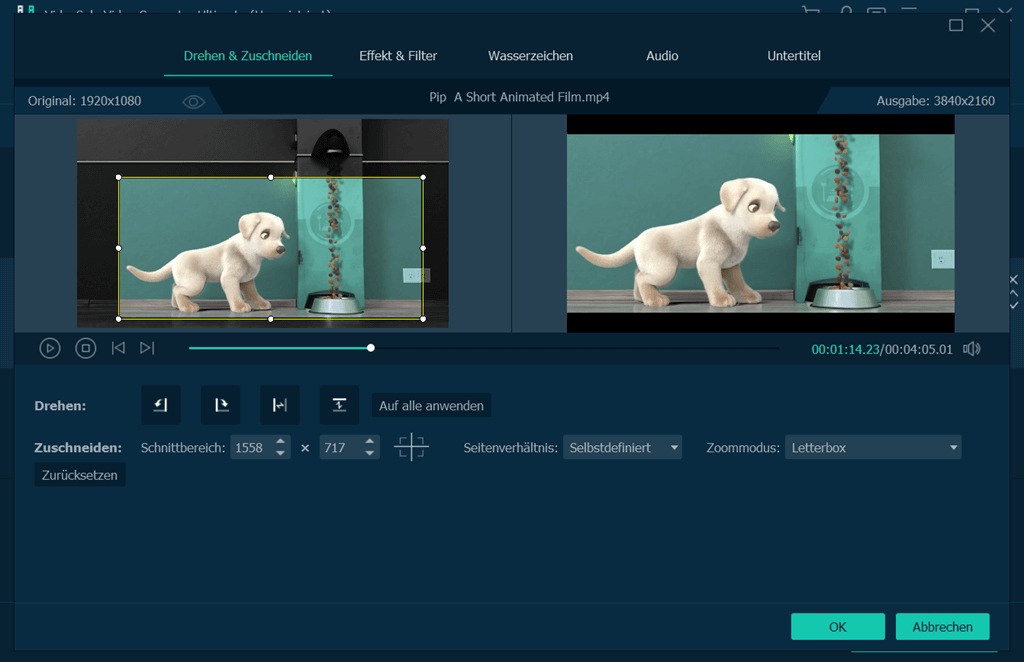The width and height of the screenshot is (1024, 662).
Task: Mute the preview volume icon
Action: click(x=972, y=349)
